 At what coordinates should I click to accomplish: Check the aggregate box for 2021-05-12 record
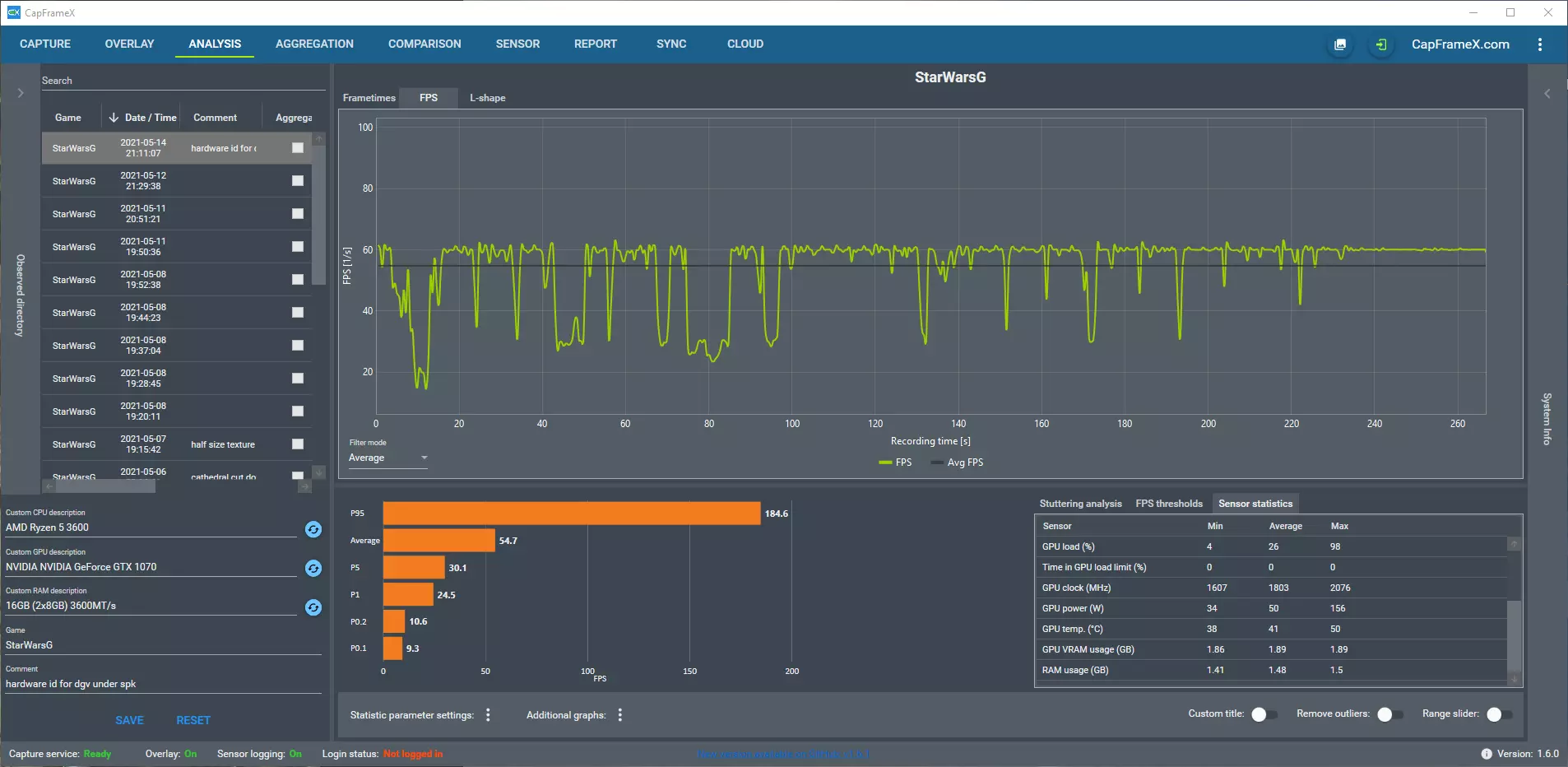coord(298,181)
